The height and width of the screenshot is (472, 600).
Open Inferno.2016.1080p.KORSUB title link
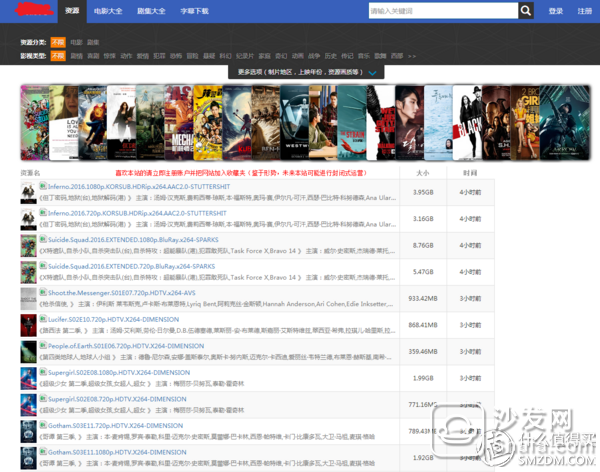pos(139,186)
